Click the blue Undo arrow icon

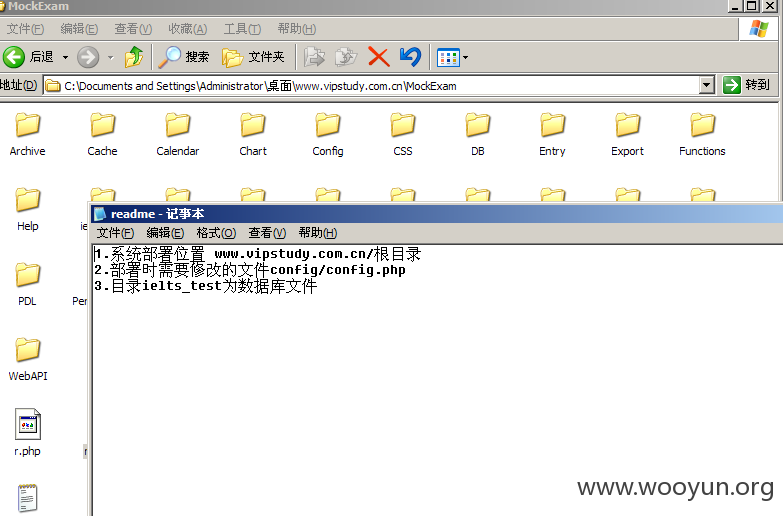[410, 57]
